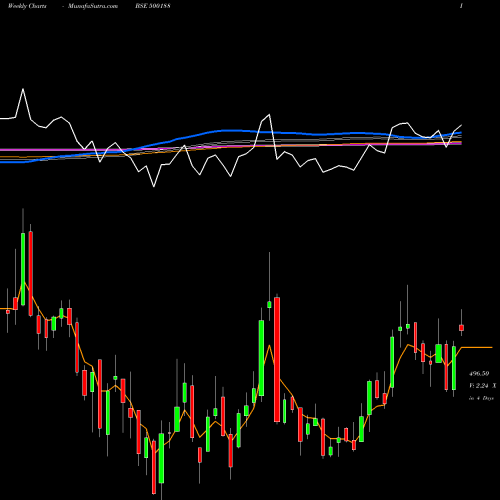This screenshot has width=500, height=500.
Task: Click the "496.59" price value
Action: 479,373
